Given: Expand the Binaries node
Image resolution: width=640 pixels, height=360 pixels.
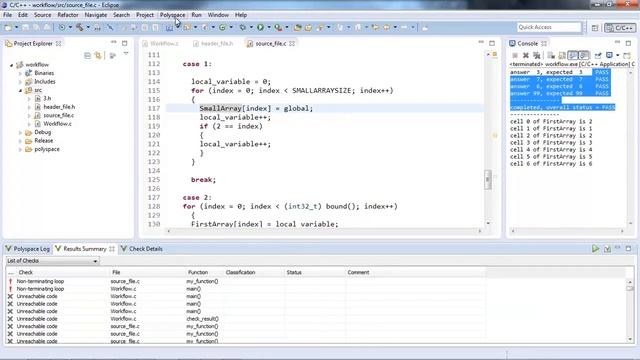Looking at the screenshot, I should (20, 73).
